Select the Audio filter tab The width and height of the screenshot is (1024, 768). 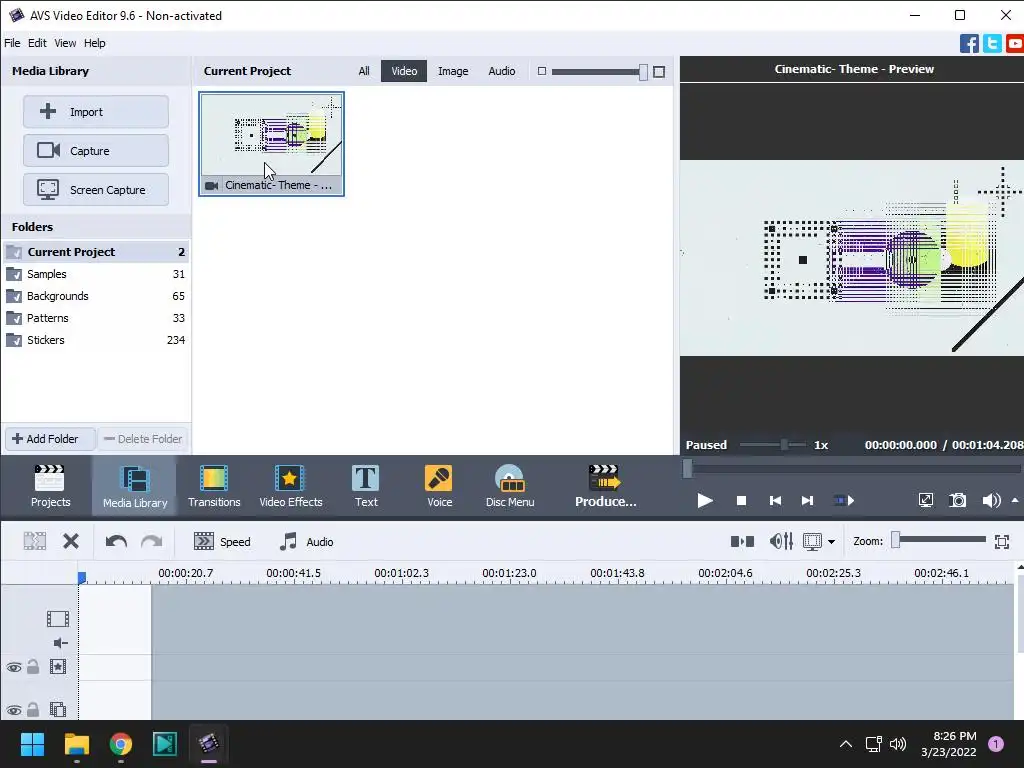click(x=502, y=71)
